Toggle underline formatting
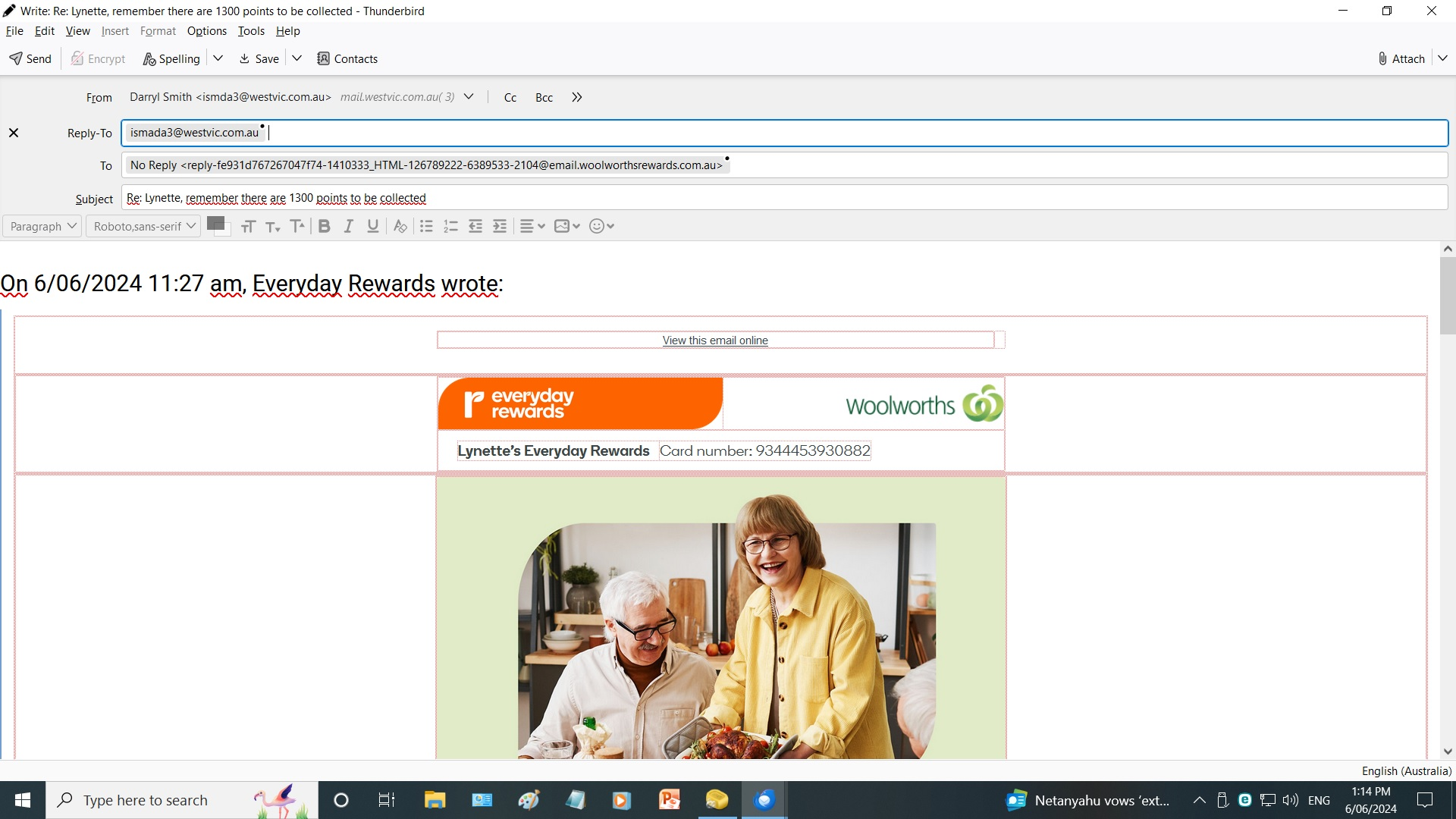This screenshot has height=819, width=1456. coord(372,226)
